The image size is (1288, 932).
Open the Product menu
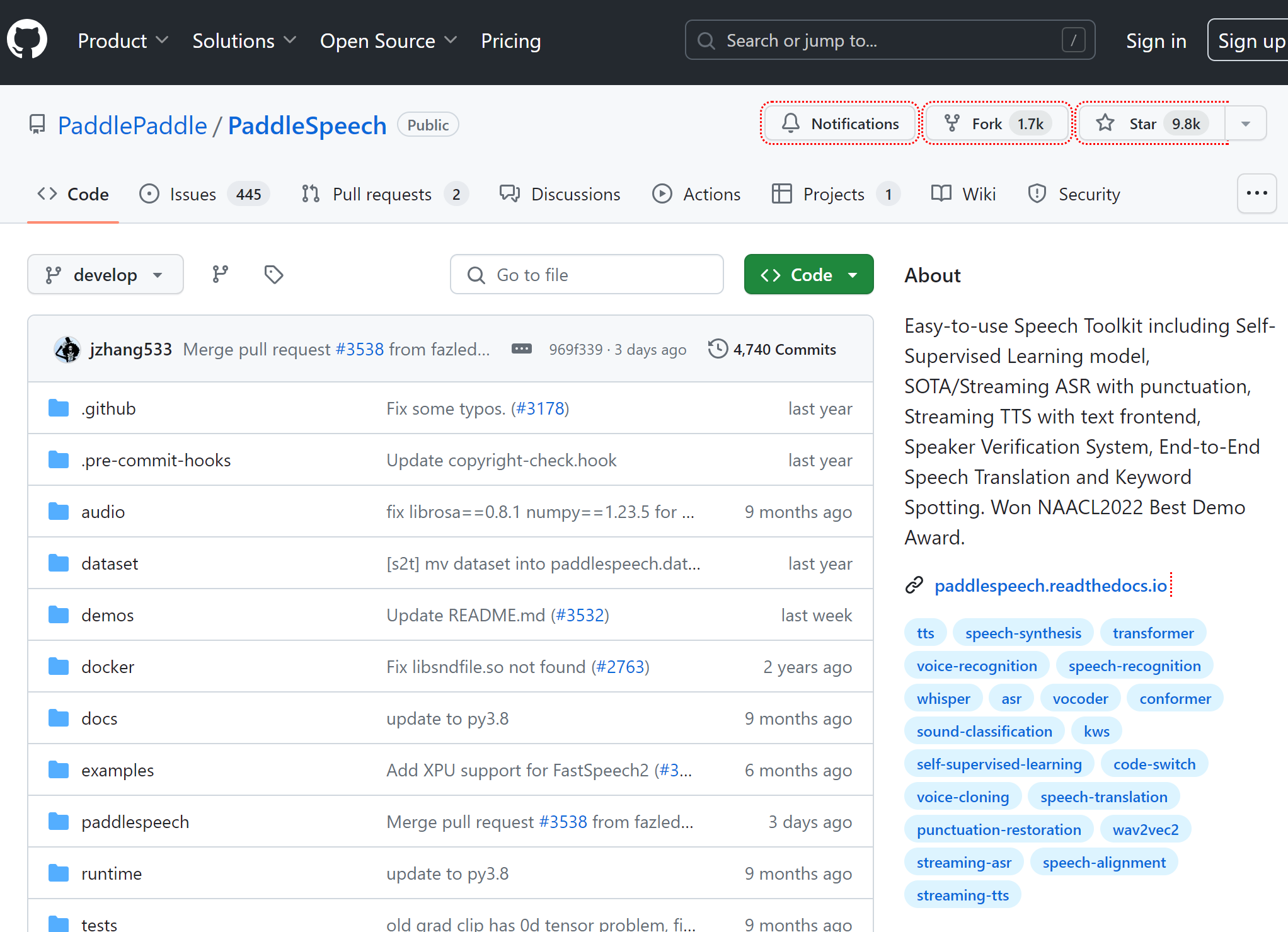(123, 41)
